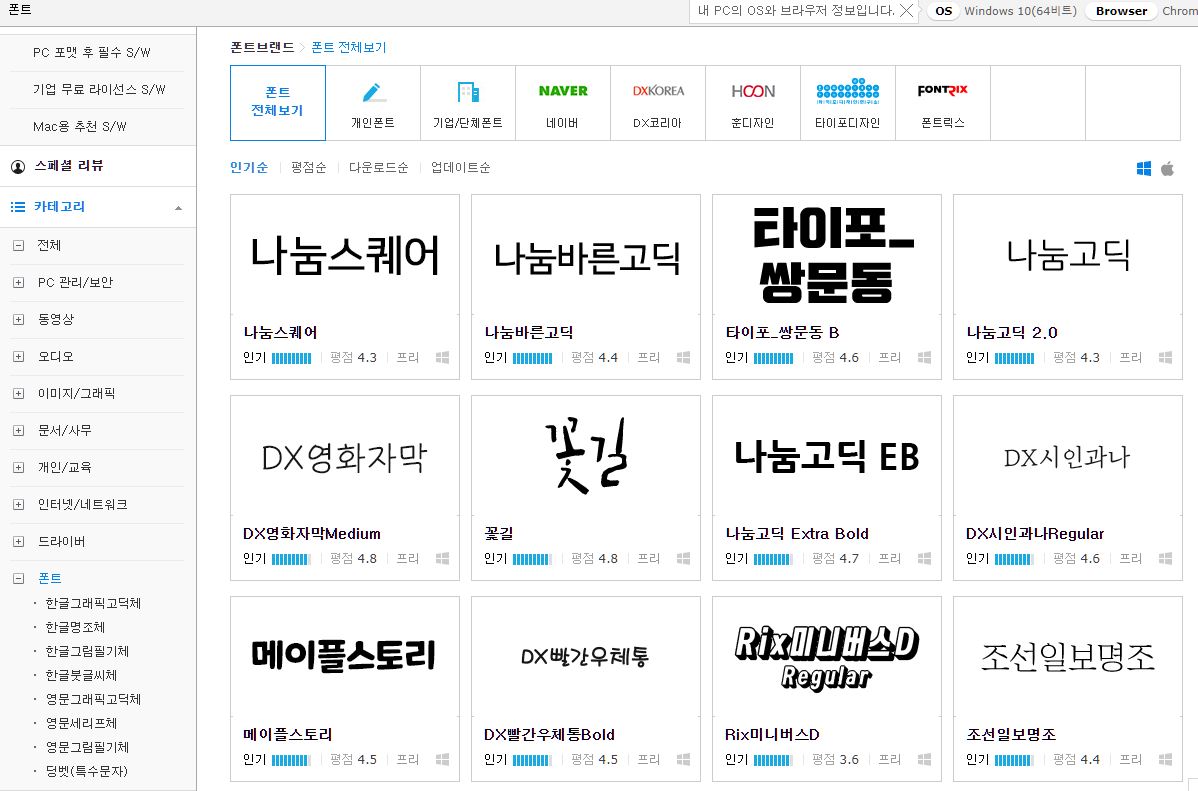Collapse the 폰트 category
Viewport: 1198px width, 791px height.
18,579
